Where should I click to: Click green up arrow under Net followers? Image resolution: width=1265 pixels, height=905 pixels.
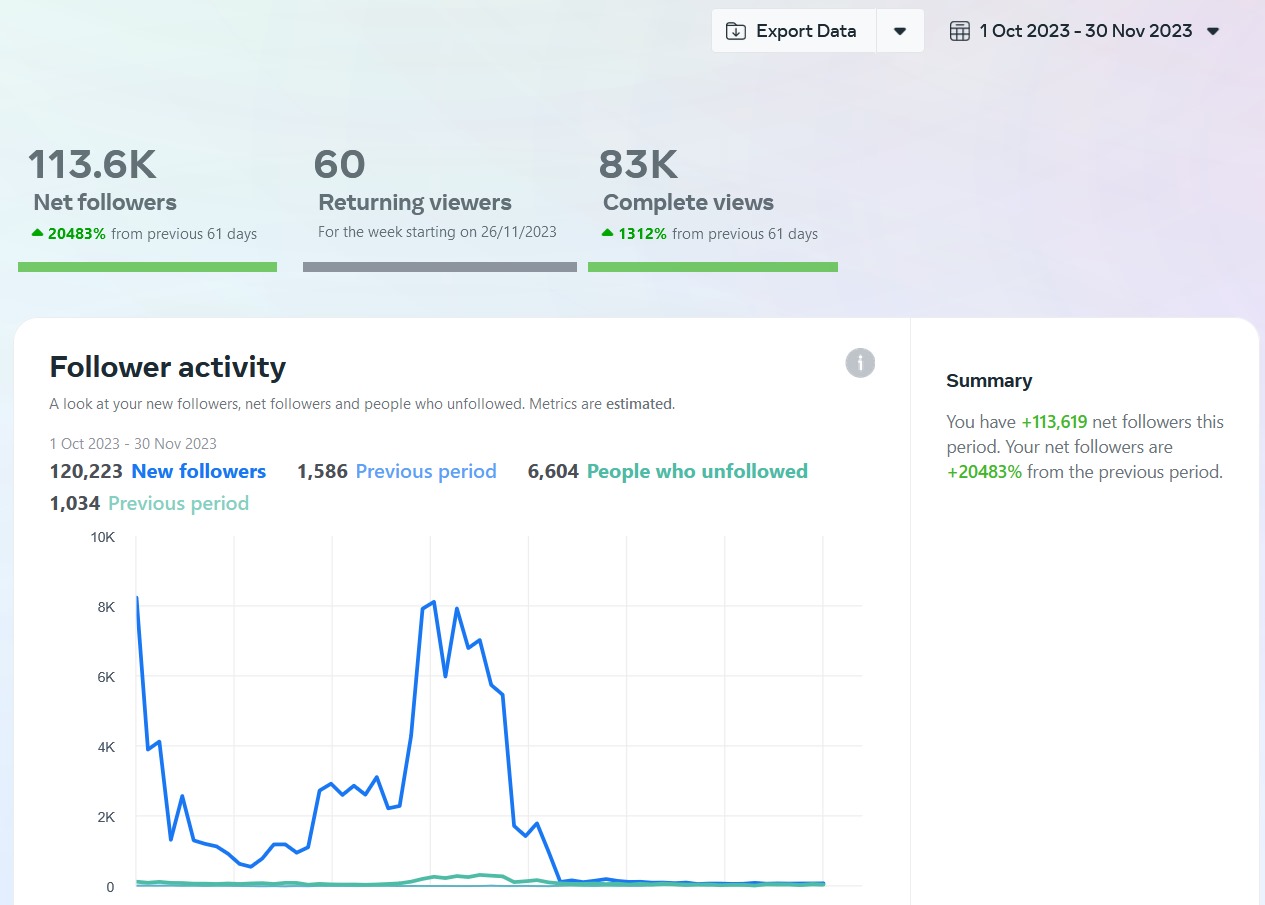(38, 233)
